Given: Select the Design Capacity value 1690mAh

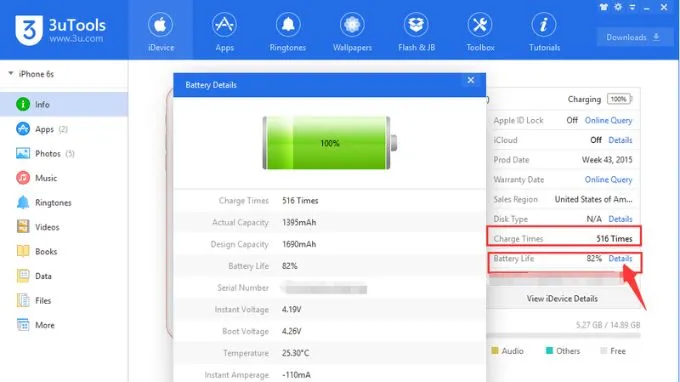Looking at the screenshot, I should (x=299, y=244).
